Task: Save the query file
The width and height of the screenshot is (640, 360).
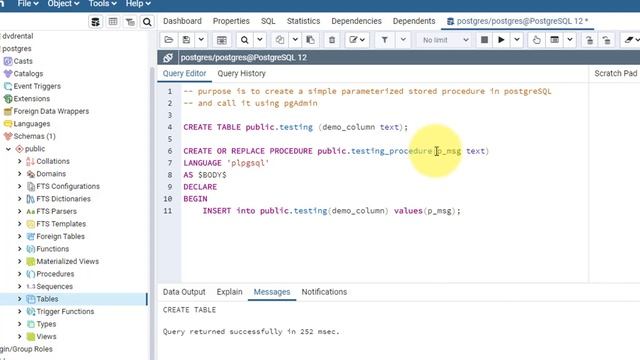Action: click(x=187, y=40)
